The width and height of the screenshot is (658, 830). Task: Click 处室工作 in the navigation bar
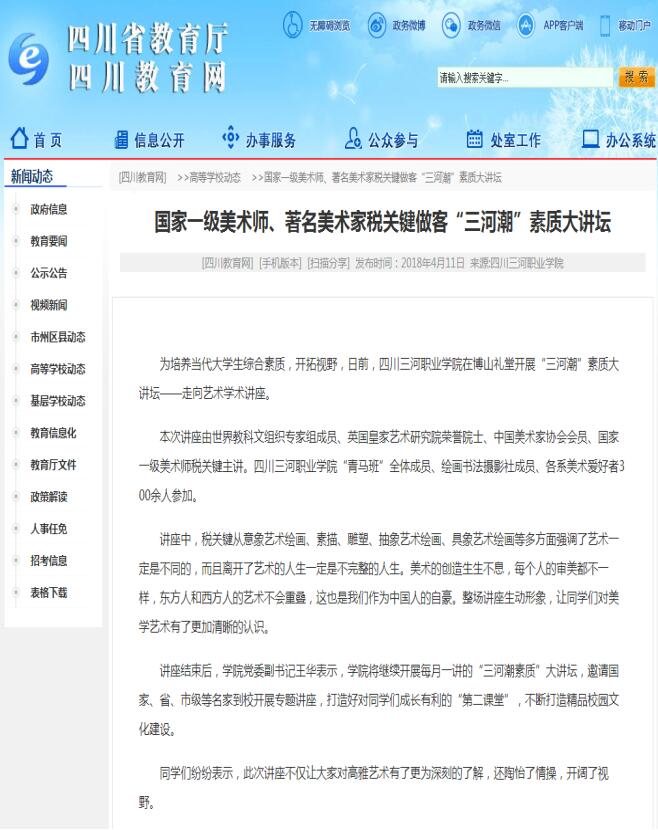point(504,140)
